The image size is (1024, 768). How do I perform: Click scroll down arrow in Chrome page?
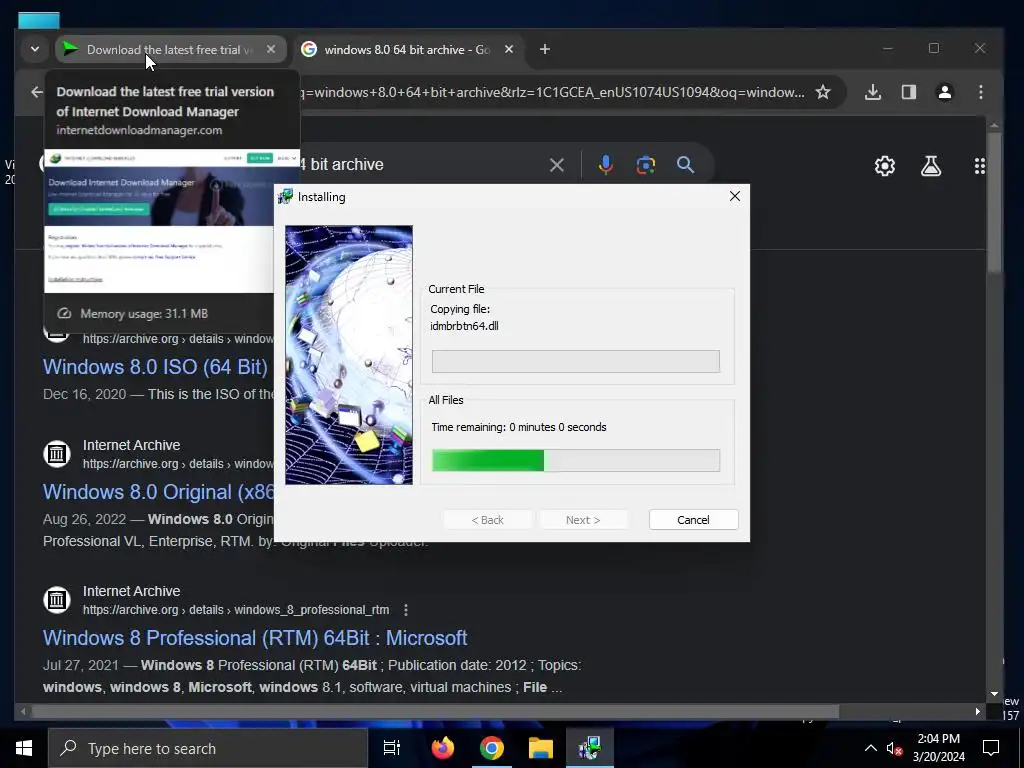pyautogui.click(x=994, y=694)
